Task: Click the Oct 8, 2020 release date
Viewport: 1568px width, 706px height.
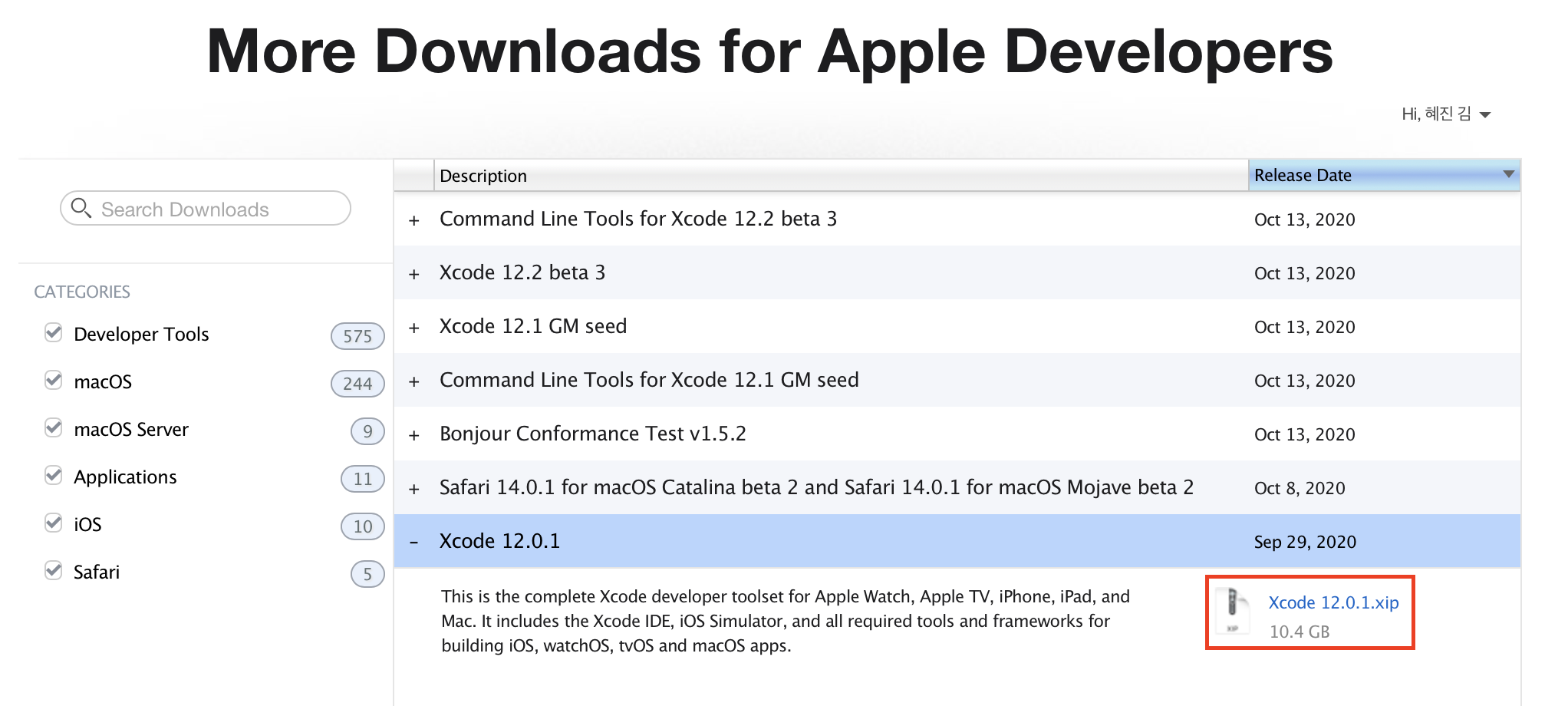Action: click(x=1300, y=488)
